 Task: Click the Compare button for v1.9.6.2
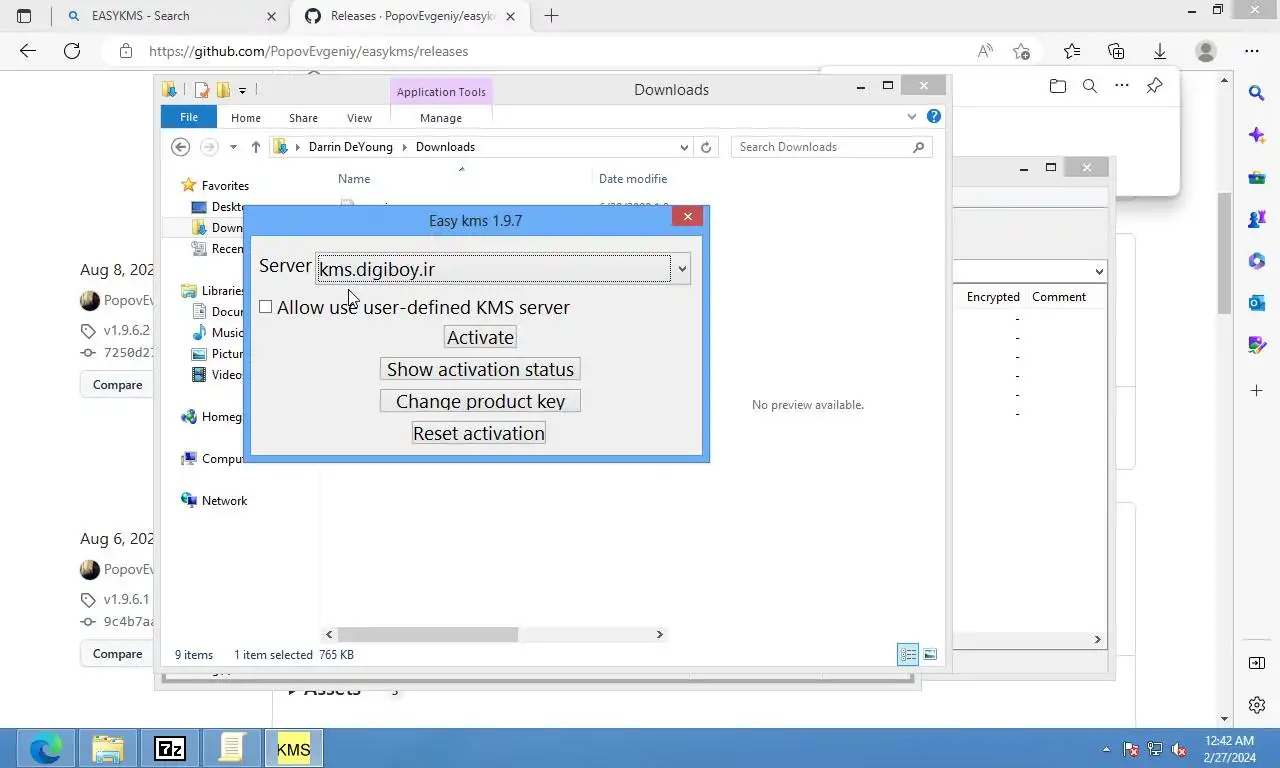coord(118,385)
